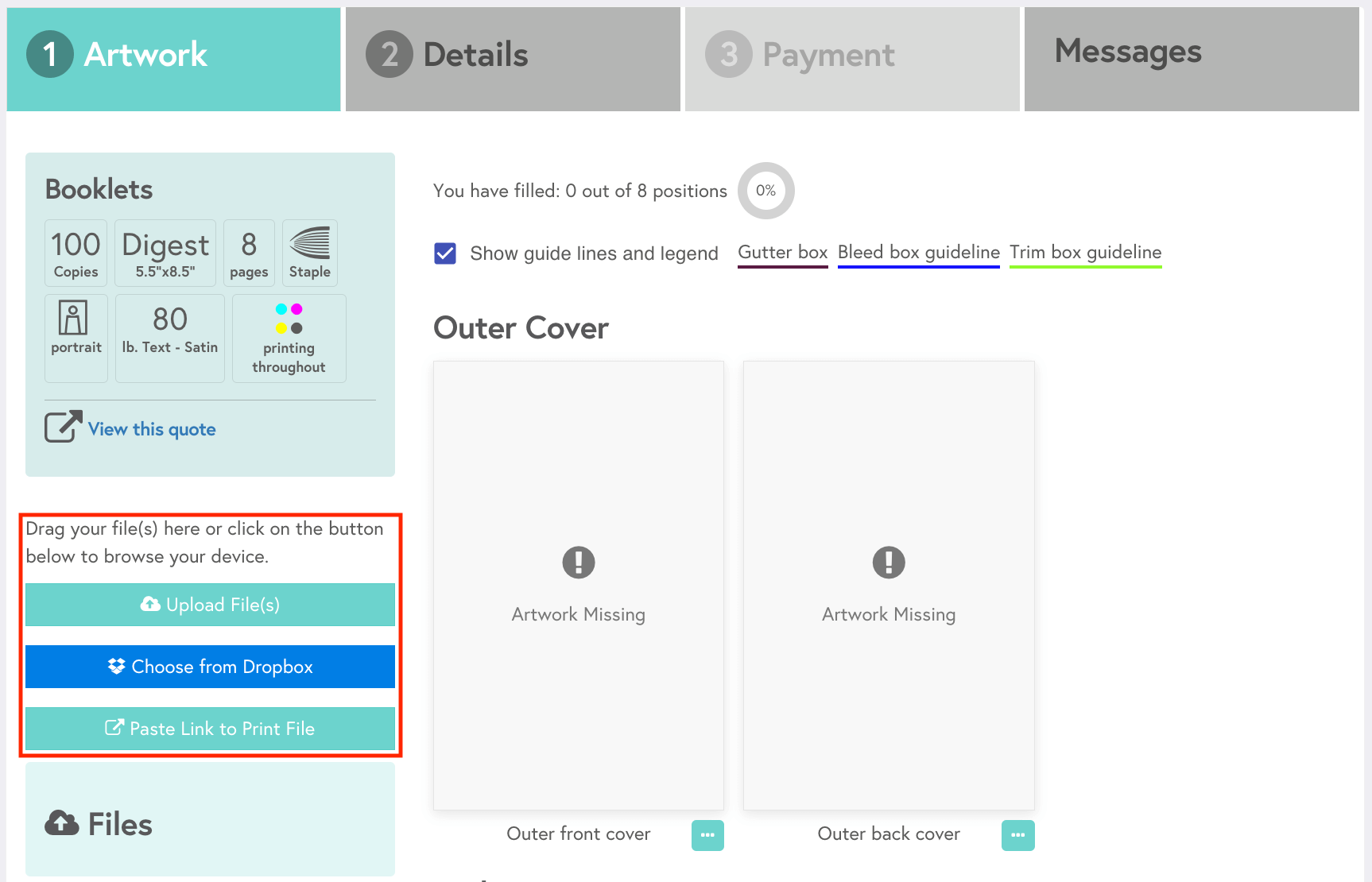Click the warning icon on outer back cover
This screenshot has width=1372, height=882.
[x=888, y=563]
